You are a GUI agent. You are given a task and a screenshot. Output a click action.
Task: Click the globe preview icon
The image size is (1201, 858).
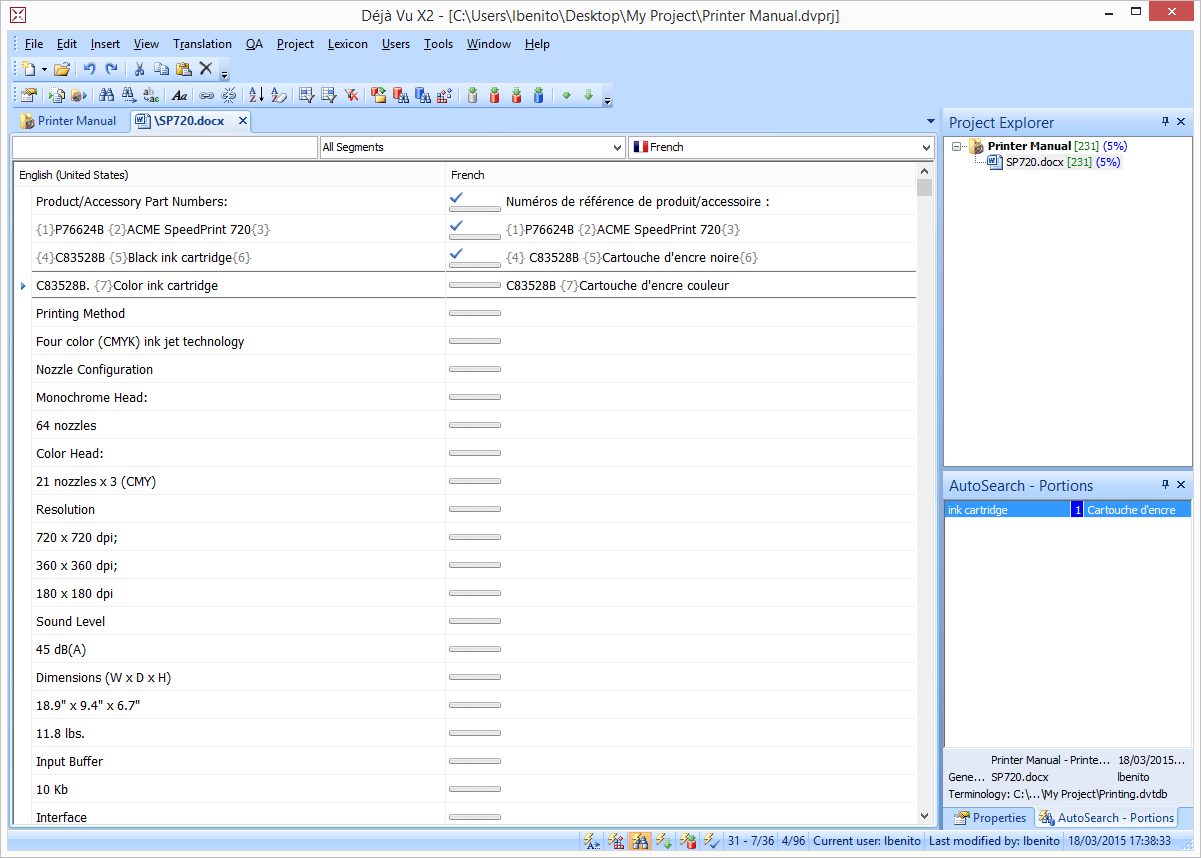(x=80, y=95)
